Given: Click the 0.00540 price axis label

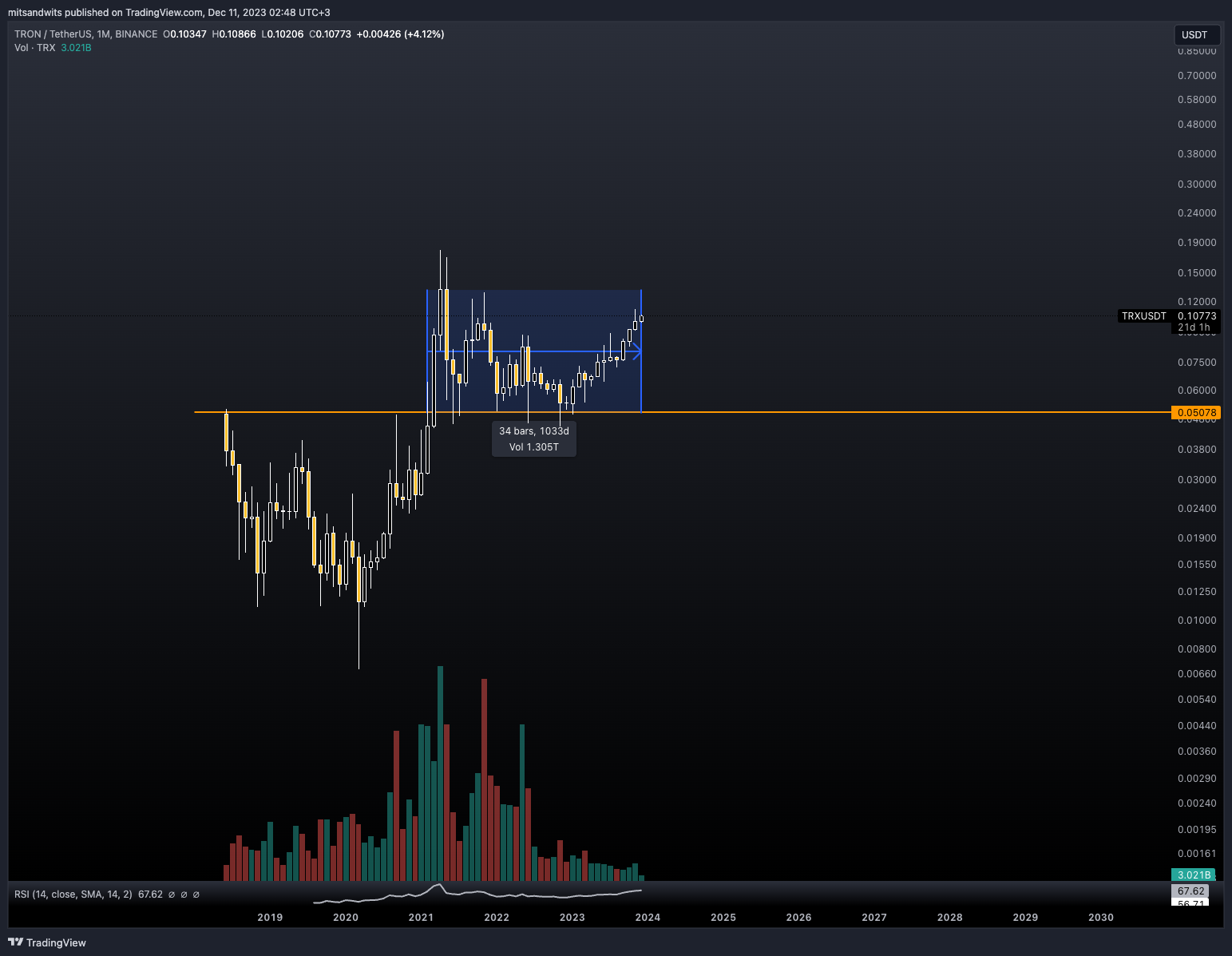Looking at the screenshot, I should click(1197, 700).
